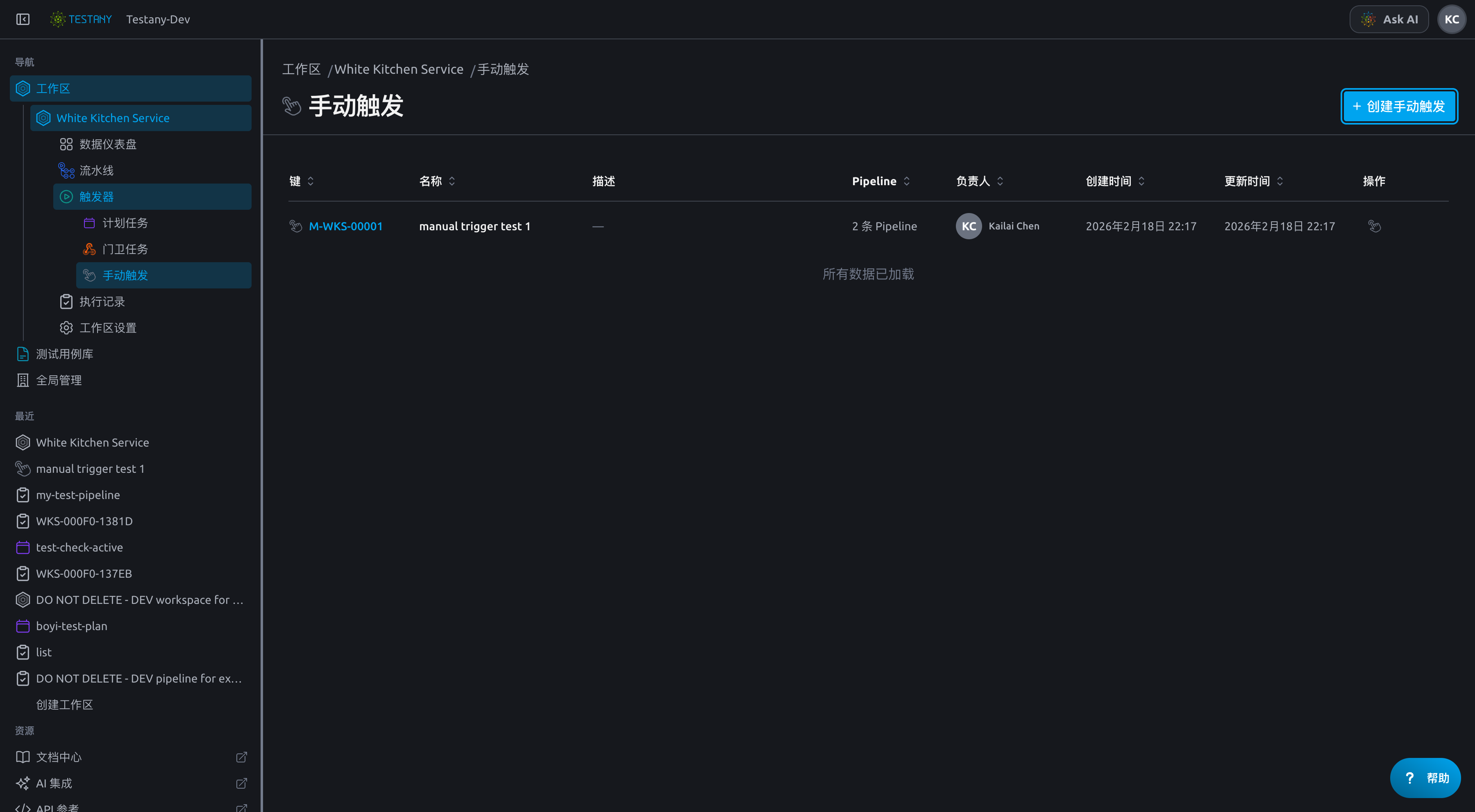Open recent DO NOT DELETE DEV pipeline
Viewport: 1475px width, 812px height.
[139, 678]
